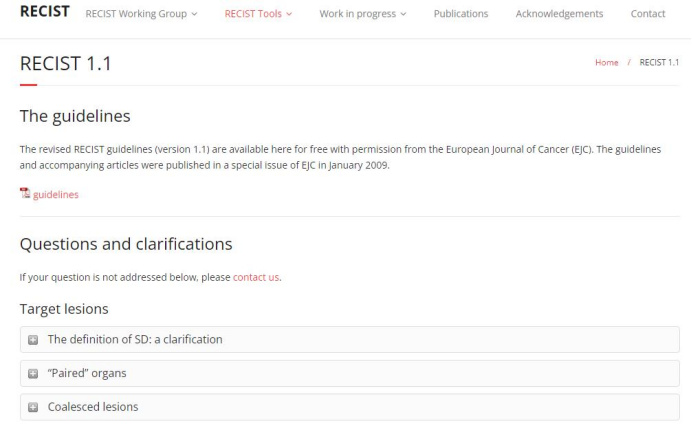
Task: Click the RECIST 1.1 page heading
Action: pos(66,63)
